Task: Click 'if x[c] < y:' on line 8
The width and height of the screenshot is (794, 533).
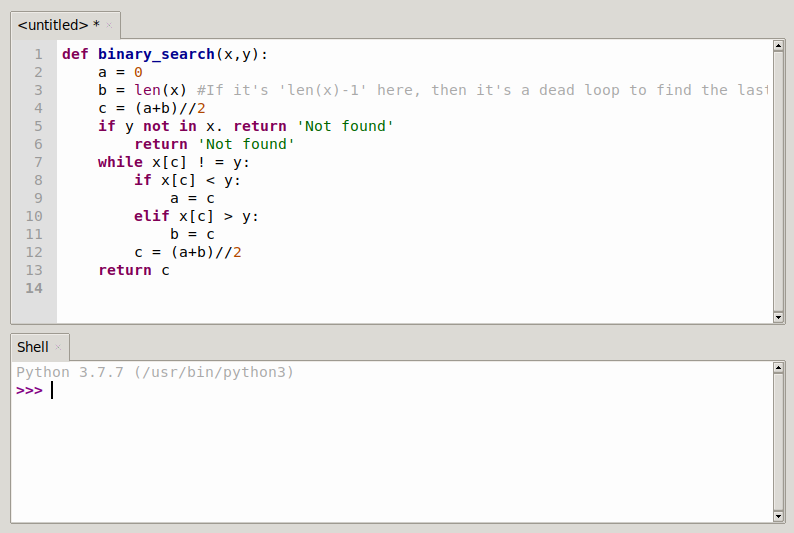Action: pos(187,181)
